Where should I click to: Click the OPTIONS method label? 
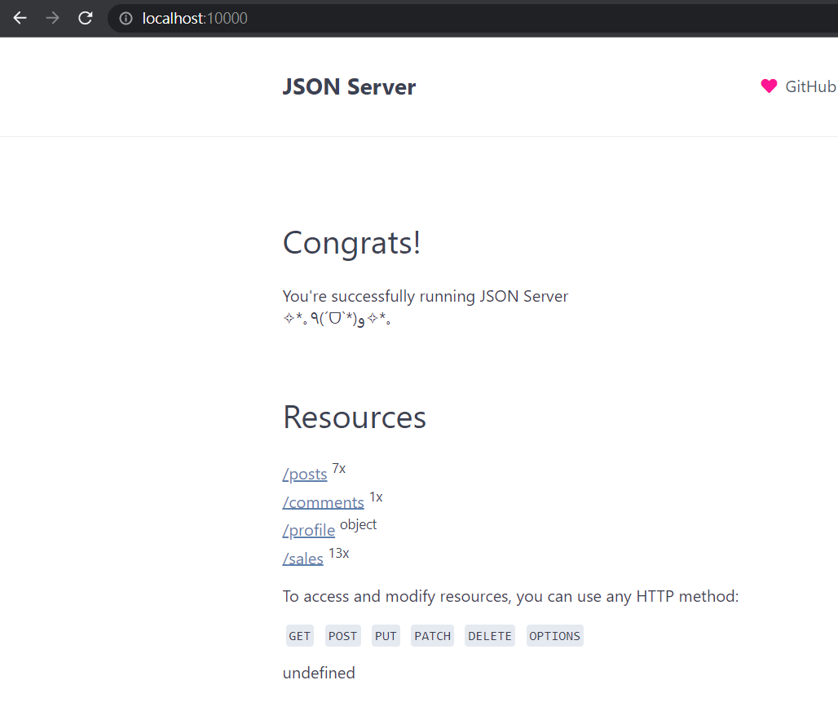click(555, 636)
